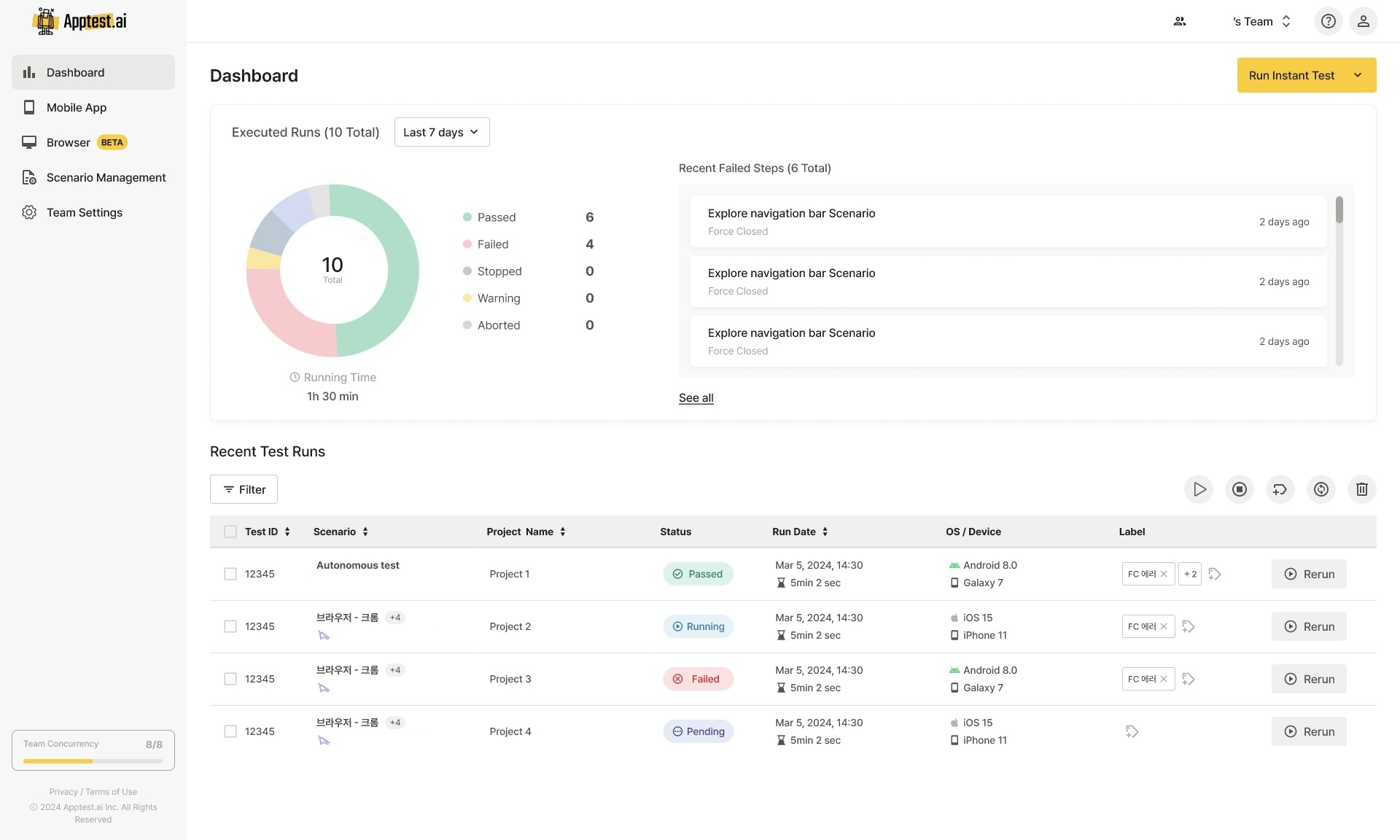Expand +4 badge in Project 4 scenario
This screenshot has width=1400, height=840.
pos(395,723)
